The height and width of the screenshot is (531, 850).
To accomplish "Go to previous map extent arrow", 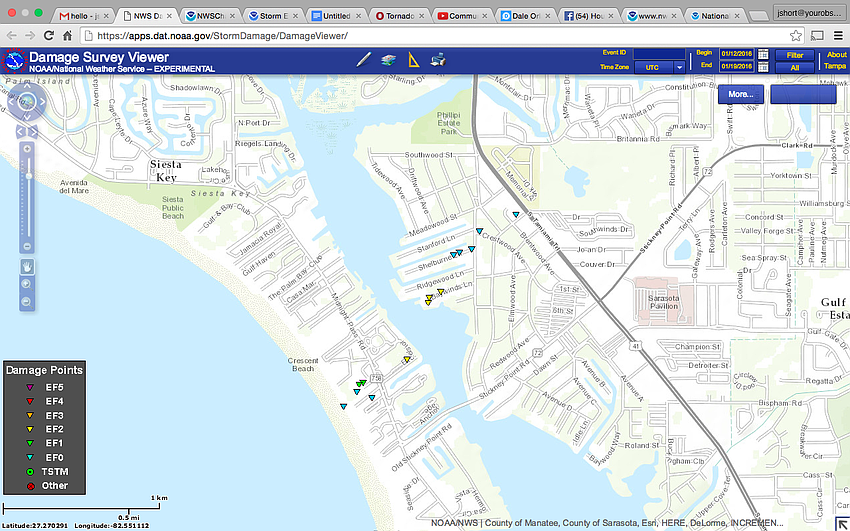I will point(21,132).
